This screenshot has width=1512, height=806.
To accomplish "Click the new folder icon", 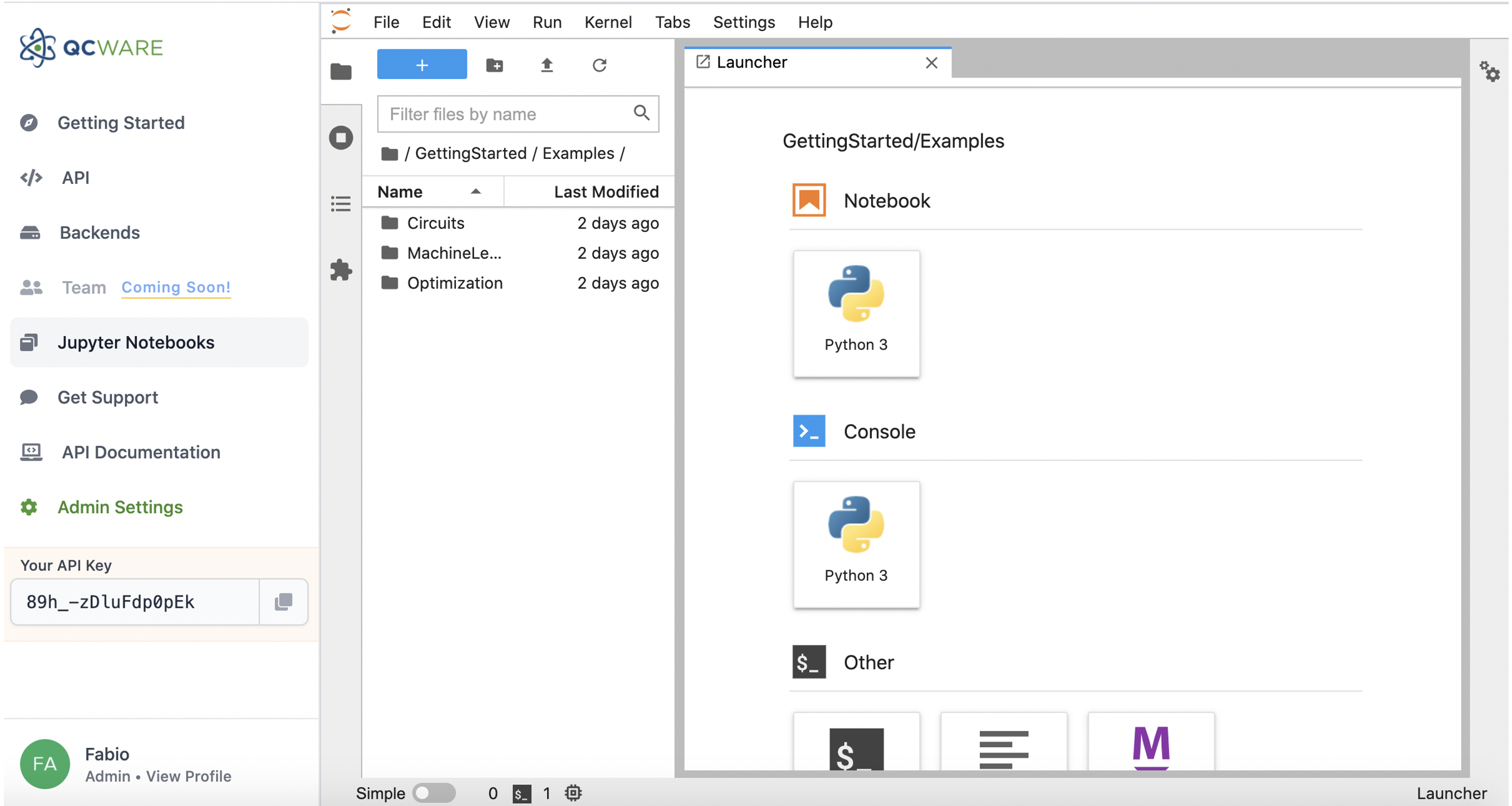I will point(494,65).
